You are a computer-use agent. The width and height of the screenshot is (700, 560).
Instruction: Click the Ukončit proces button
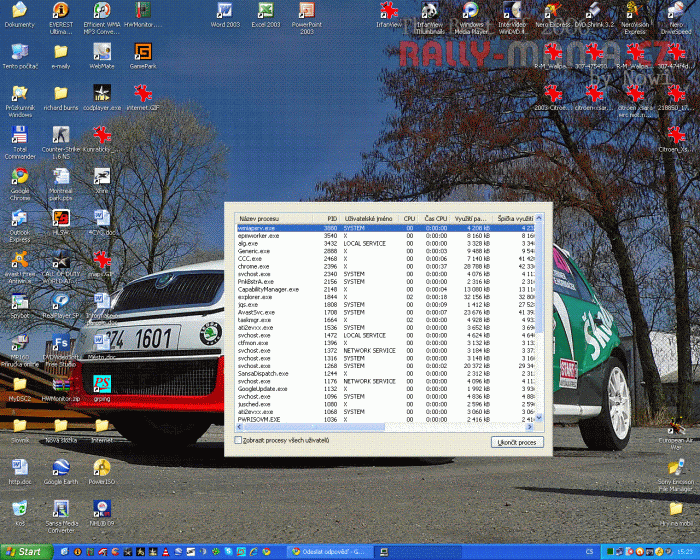(519, 441)
